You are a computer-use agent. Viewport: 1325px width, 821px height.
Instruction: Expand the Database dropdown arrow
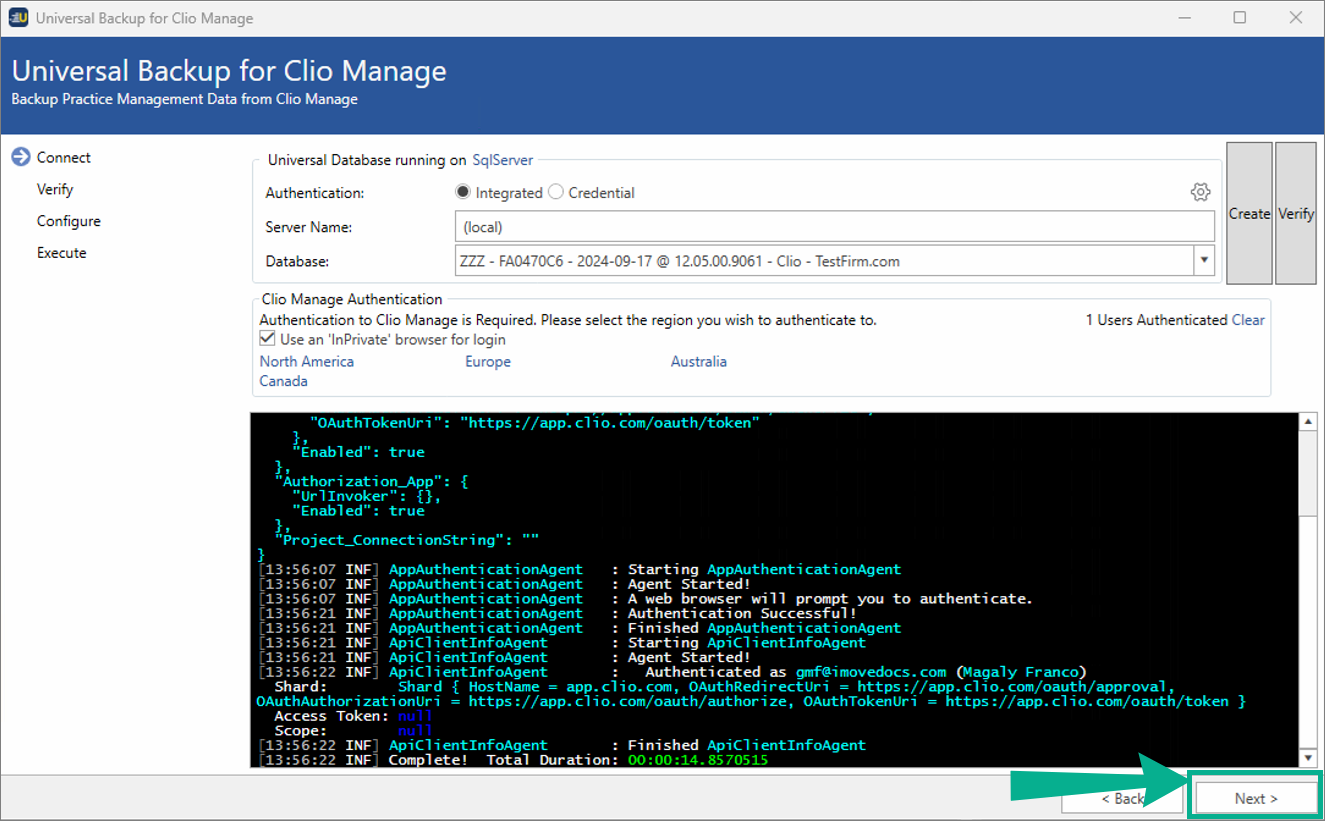(1203, 261)
